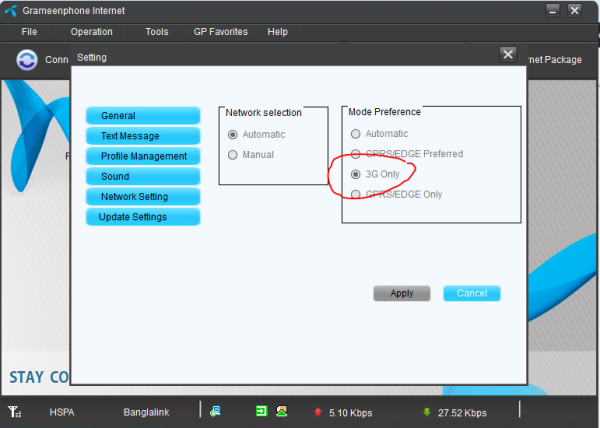This screenshot has width=600, height=428.
Task: Click the green arrow box status icon
Action: point(261,411)
